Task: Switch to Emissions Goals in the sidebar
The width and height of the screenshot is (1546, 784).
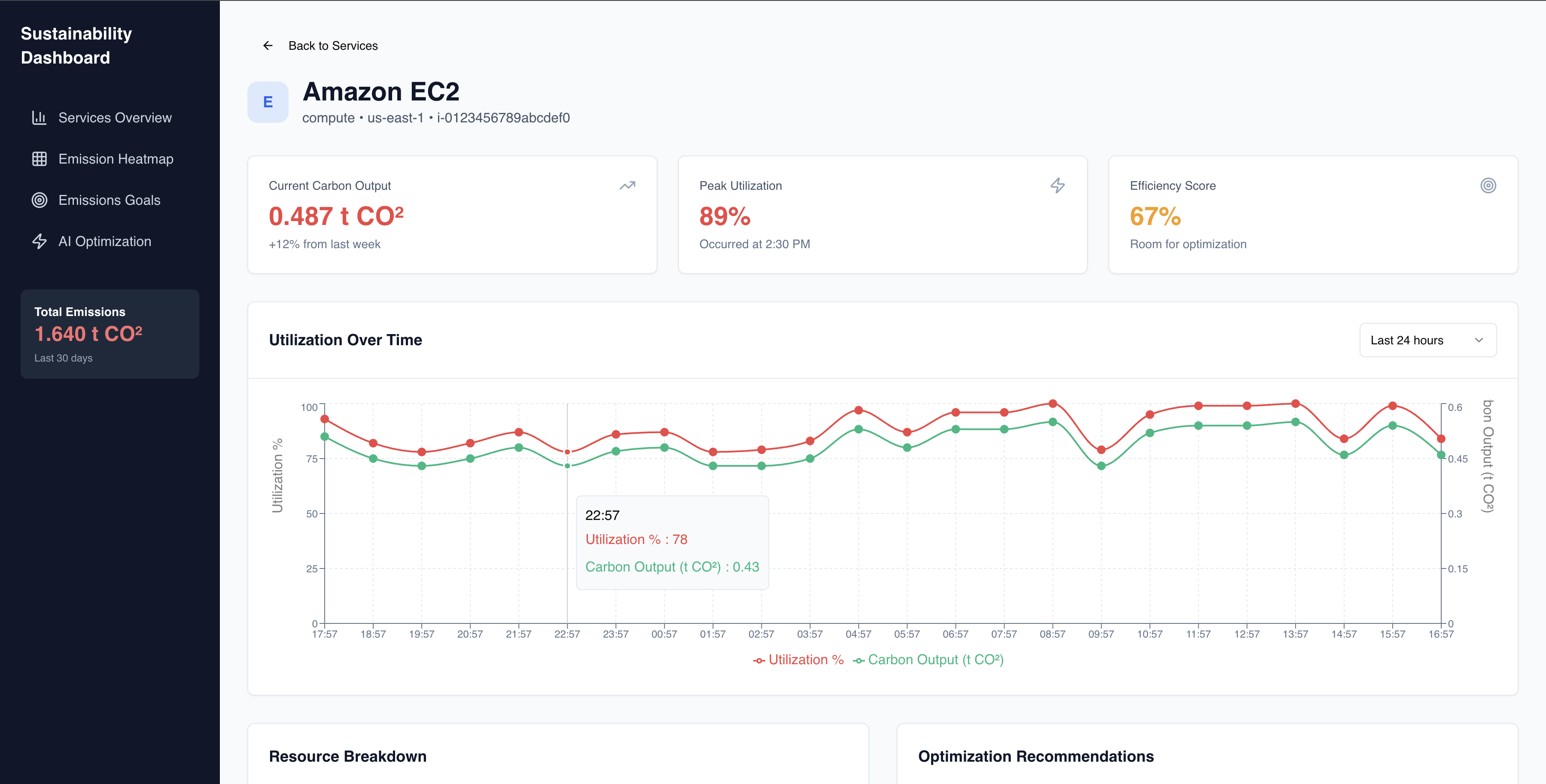Action: coord(109,200)
